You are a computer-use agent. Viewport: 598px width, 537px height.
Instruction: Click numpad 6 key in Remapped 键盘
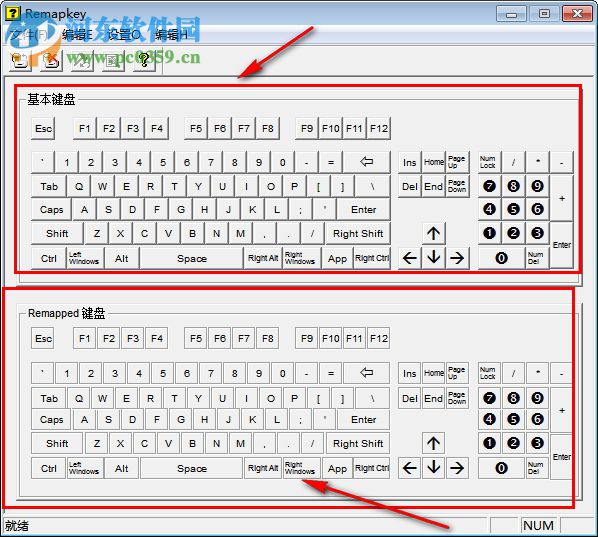[x=537, y=420]
